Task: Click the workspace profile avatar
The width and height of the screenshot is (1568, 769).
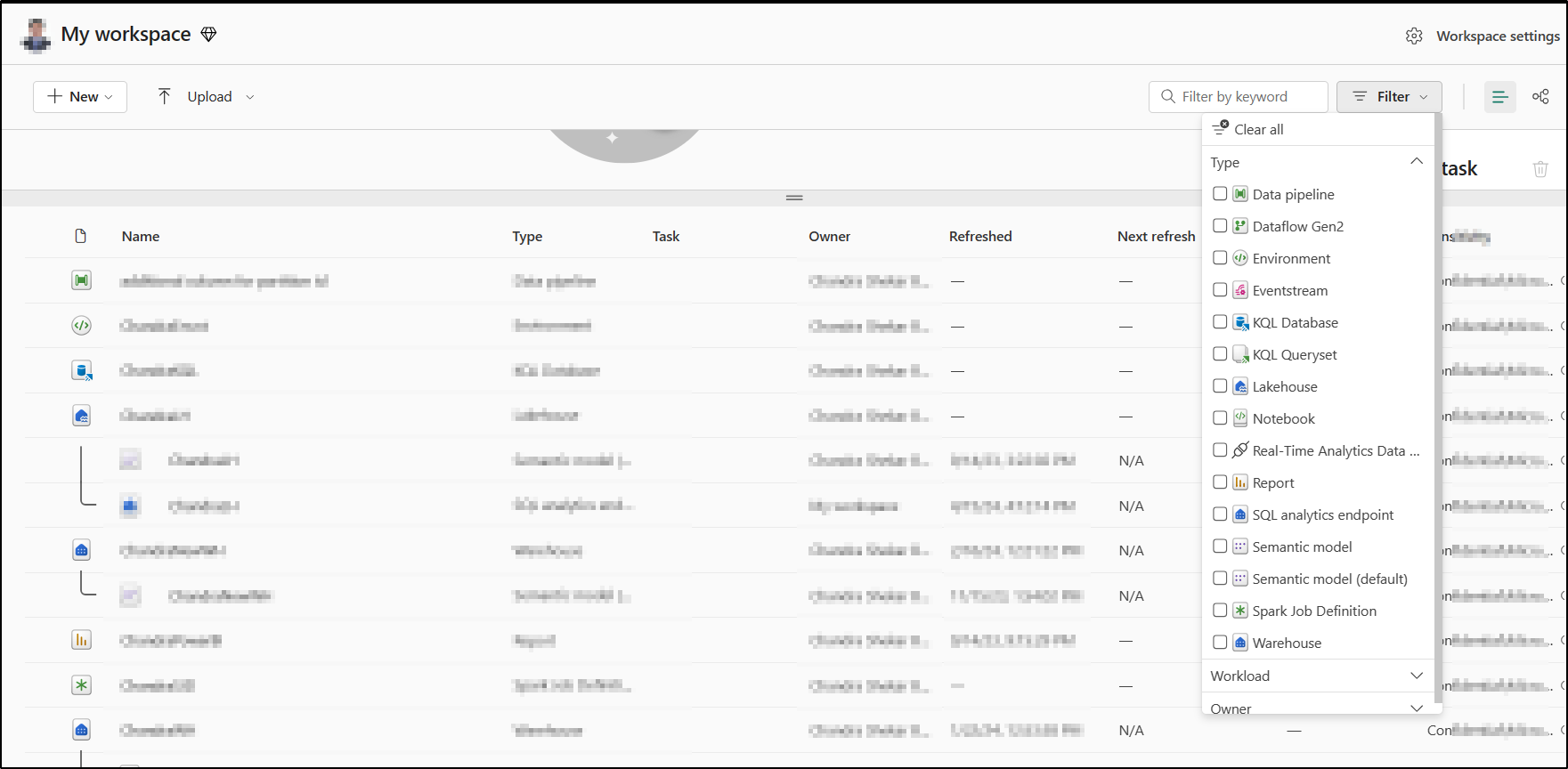Action: [x=36, y=36]
